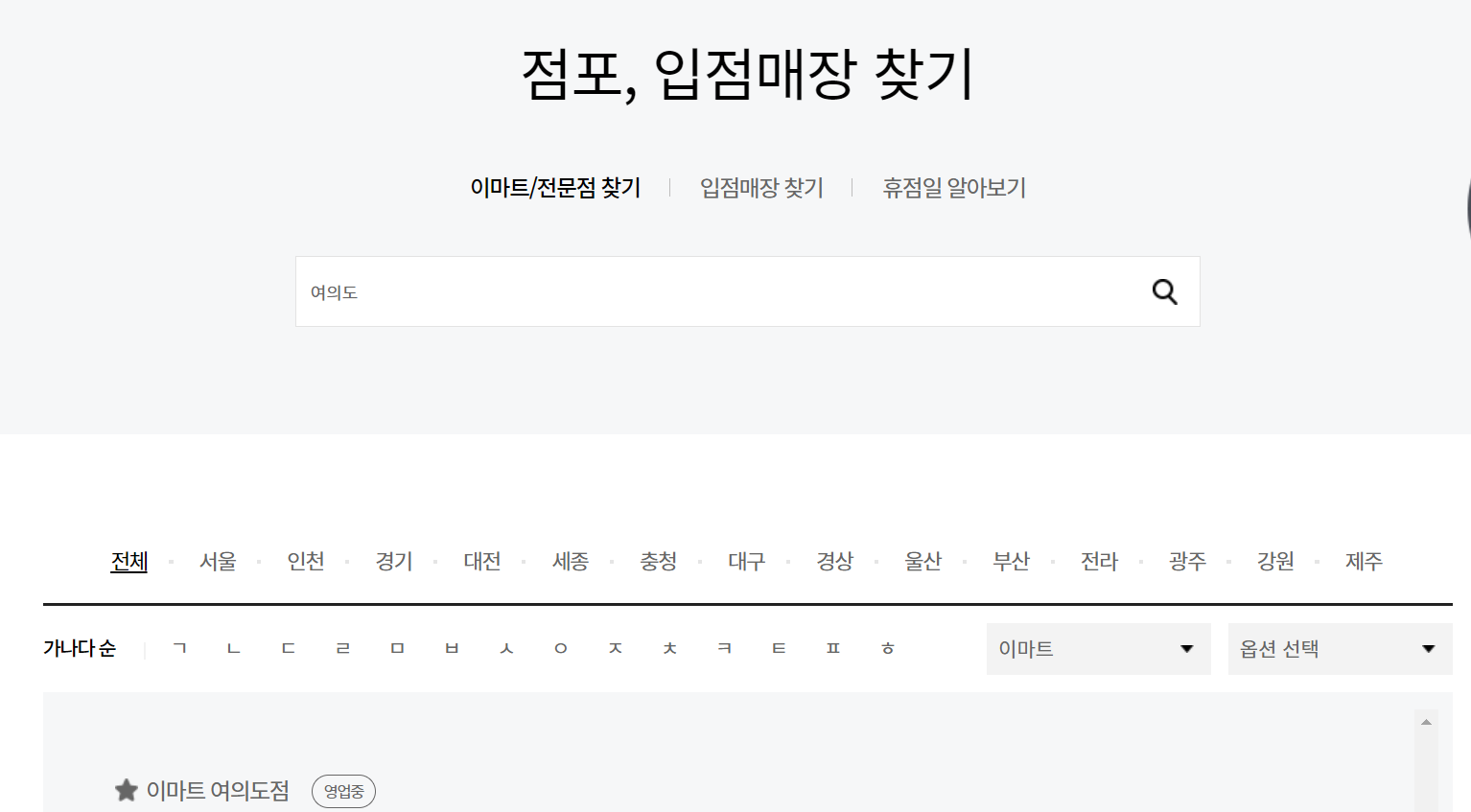Filter stores by 강원
This screenshot has width=1471, height=812.
click(x=1276, y=561)
